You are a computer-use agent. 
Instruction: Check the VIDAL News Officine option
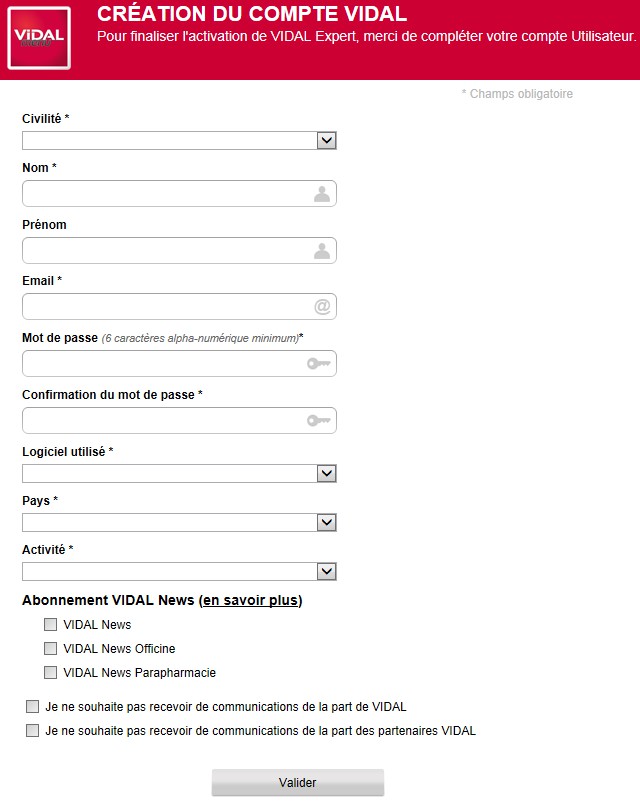click(x=51, y=649)
